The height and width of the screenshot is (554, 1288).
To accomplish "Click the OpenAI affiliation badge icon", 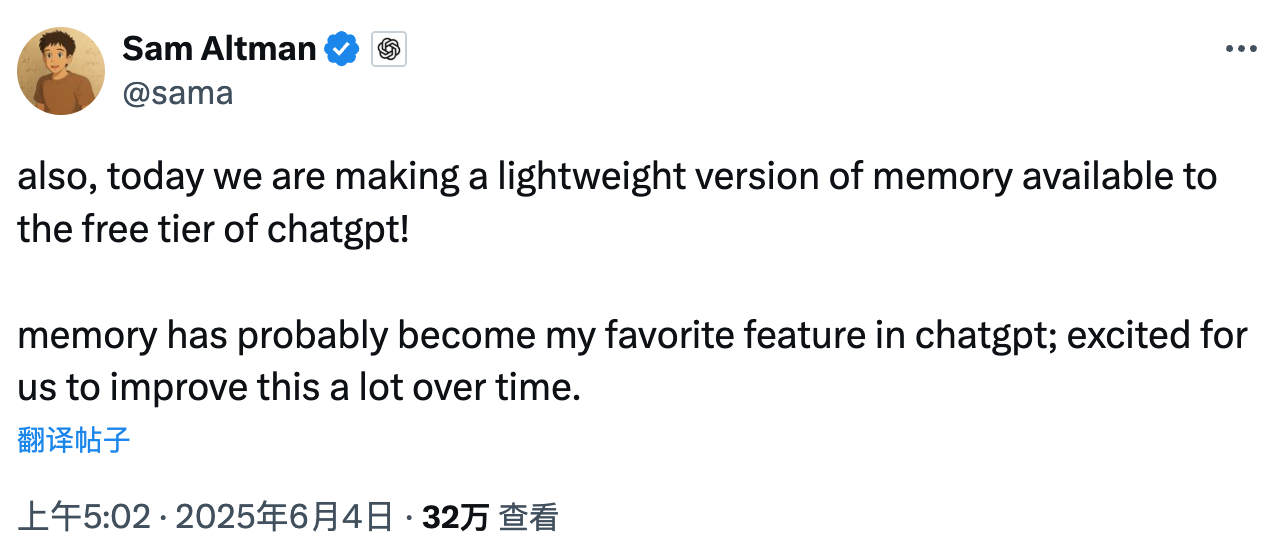I will 389,49.
